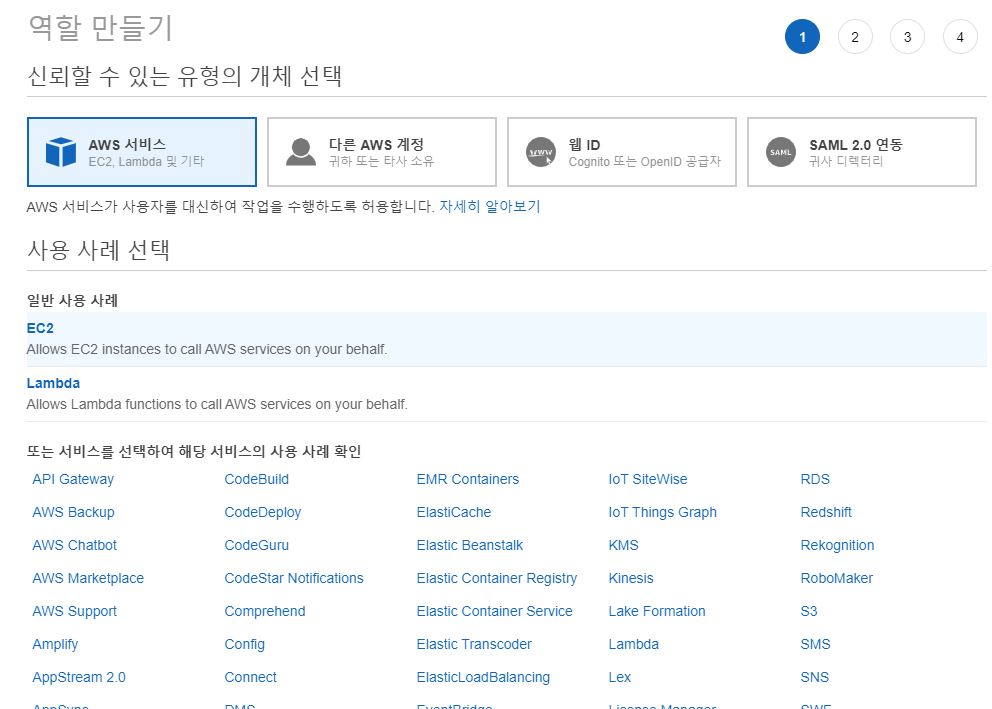Choose RoboMaker service
992x709 pixels.
point(836,578)
